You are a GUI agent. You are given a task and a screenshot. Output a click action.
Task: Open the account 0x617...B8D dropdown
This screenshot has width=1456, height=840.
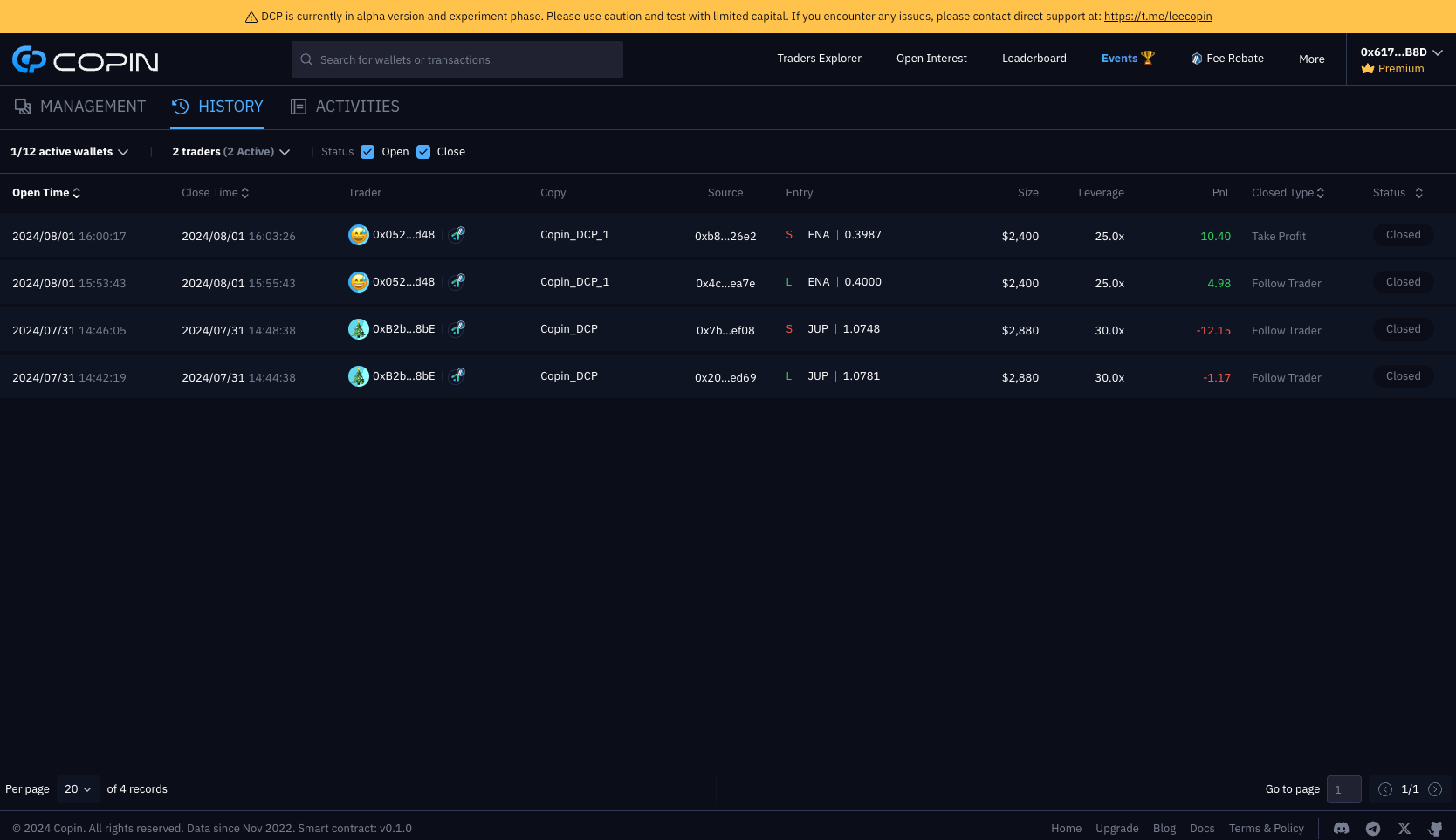(1401, 52)
